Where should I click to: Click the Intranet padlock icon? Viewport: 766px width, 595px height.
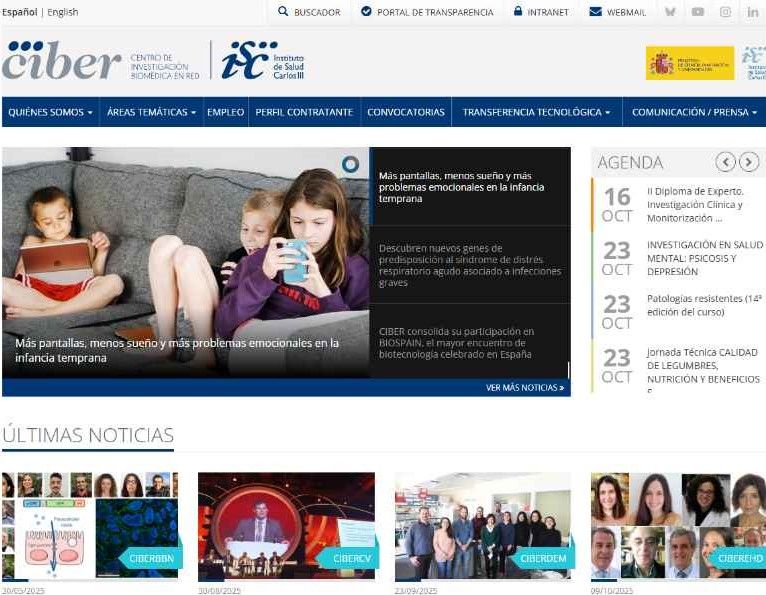(518, 12)
